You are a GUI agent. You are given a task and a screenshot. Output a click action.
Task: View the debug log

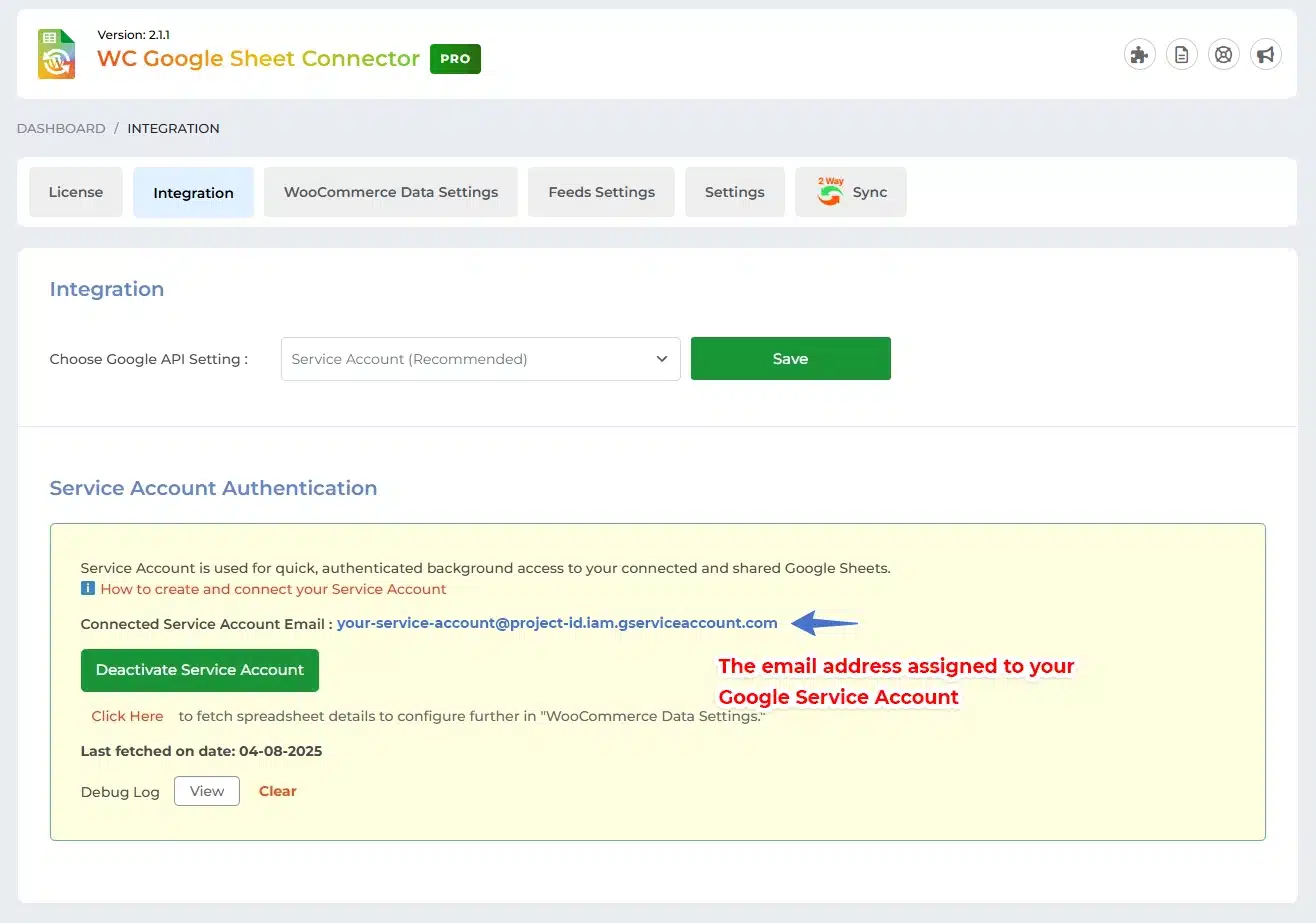pos(207,791)
